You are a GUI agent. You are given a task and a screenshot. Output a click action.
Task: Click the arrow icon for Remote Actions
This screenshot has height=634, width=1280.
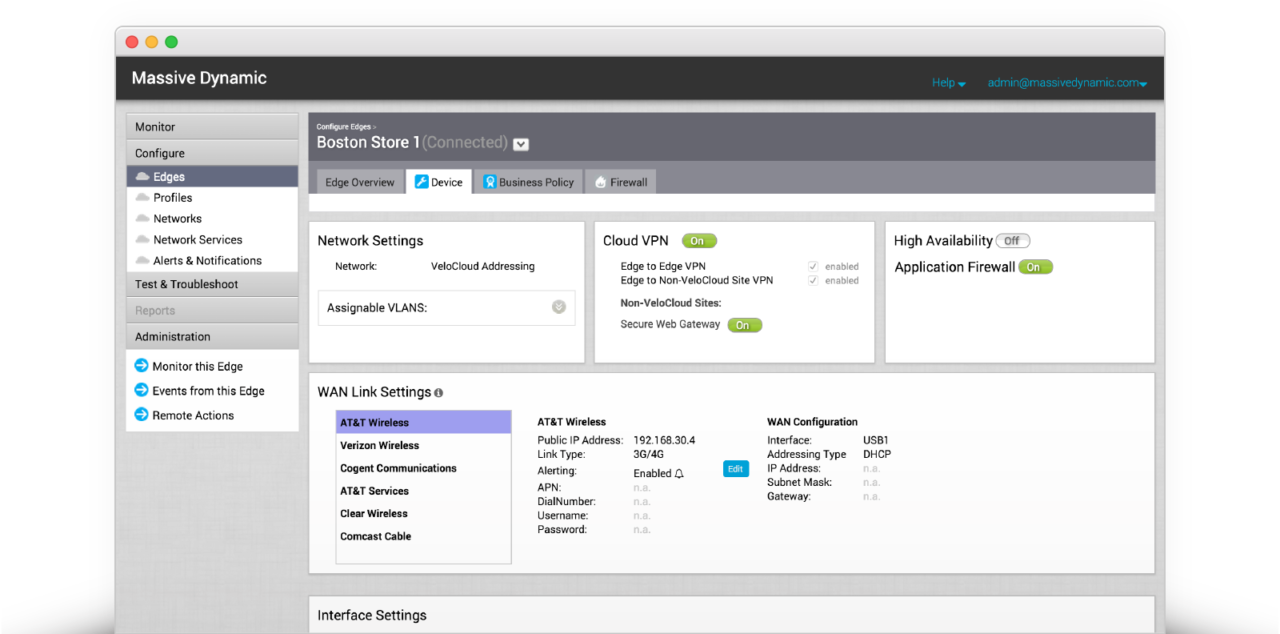[142, 415]
